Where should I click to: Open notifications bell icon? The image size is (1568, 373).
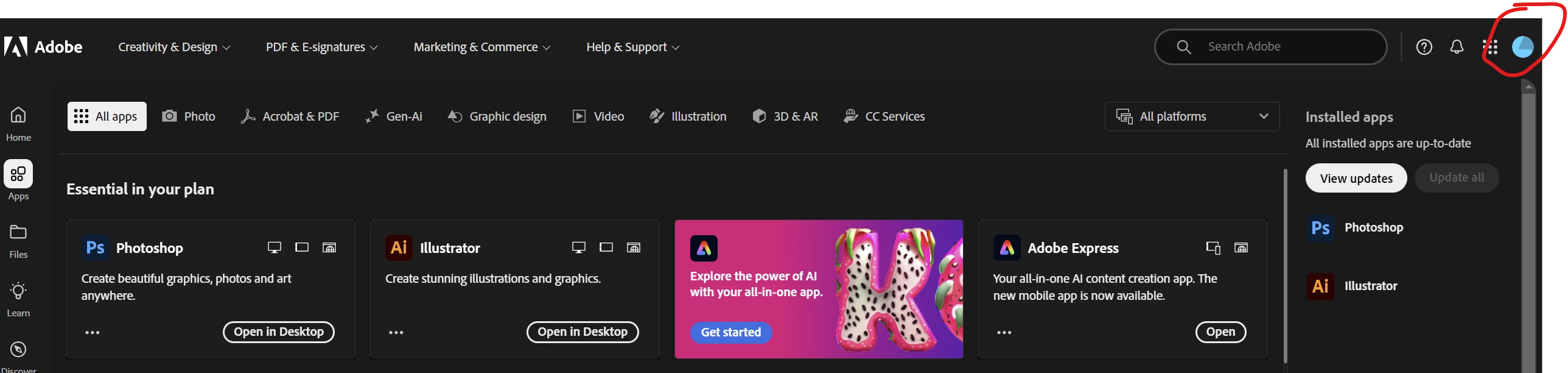point(1457,47)
